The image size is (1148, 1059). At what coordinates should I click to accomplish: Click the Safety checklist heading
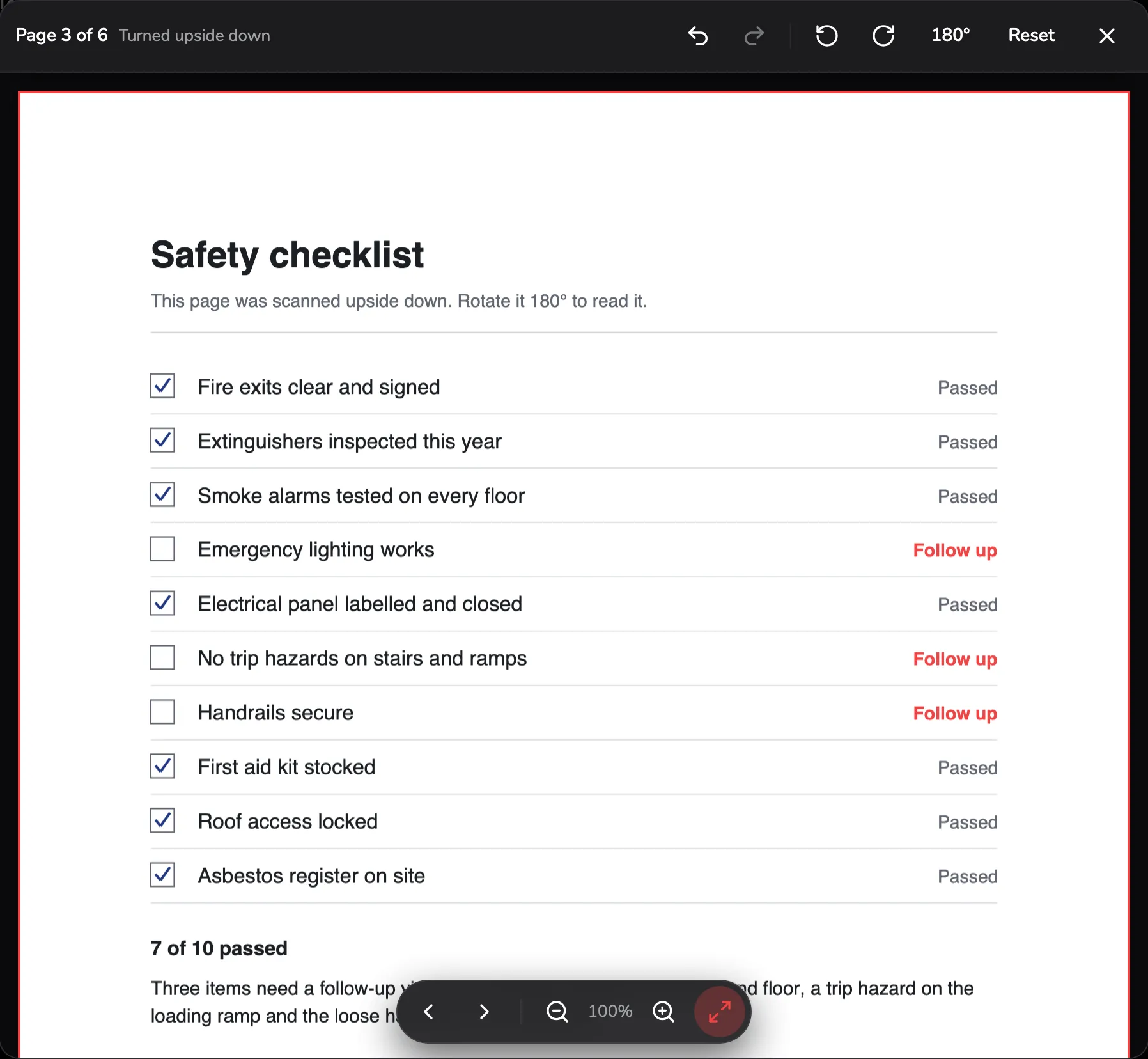287,255
